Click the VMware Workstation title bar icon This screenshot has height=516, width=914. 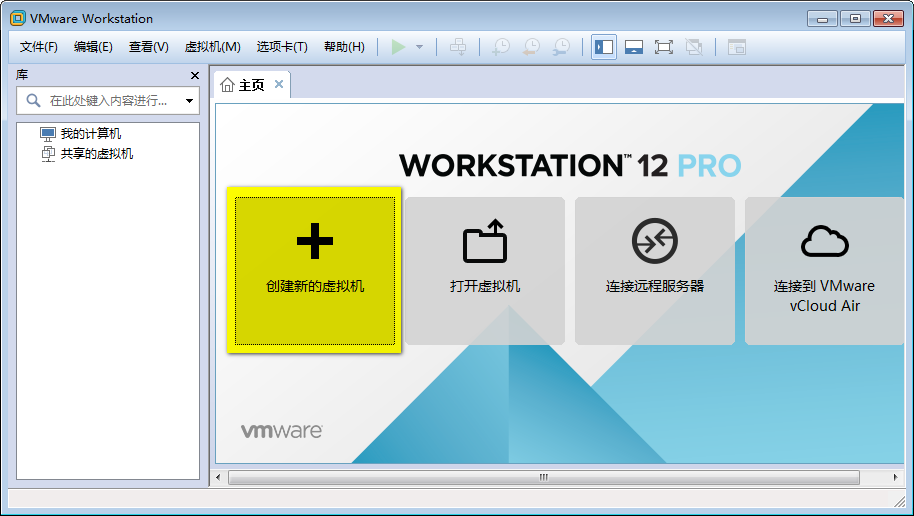pyautogui.click(x=18, y=18)
